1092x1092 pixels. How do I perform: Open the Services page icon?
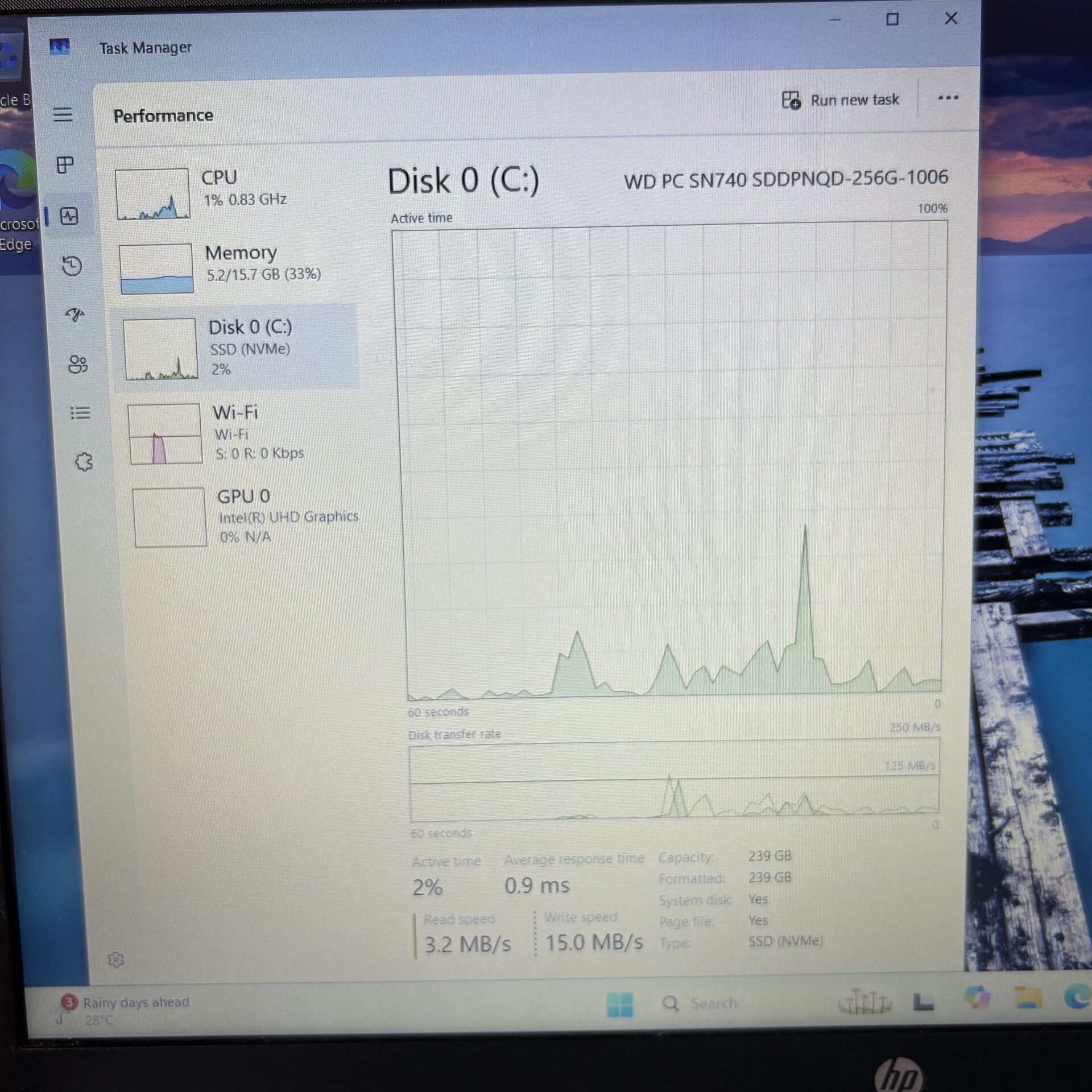tap(84, 461)
